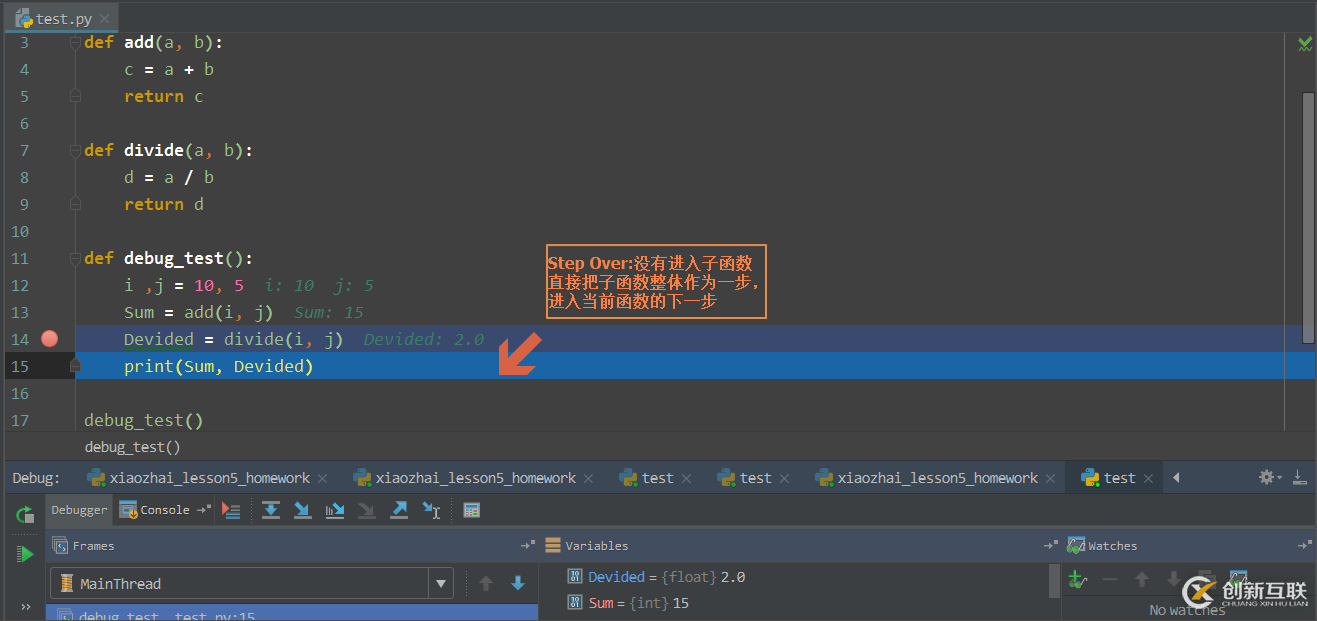Click the pin icon in Watches header

[1304, 546]
